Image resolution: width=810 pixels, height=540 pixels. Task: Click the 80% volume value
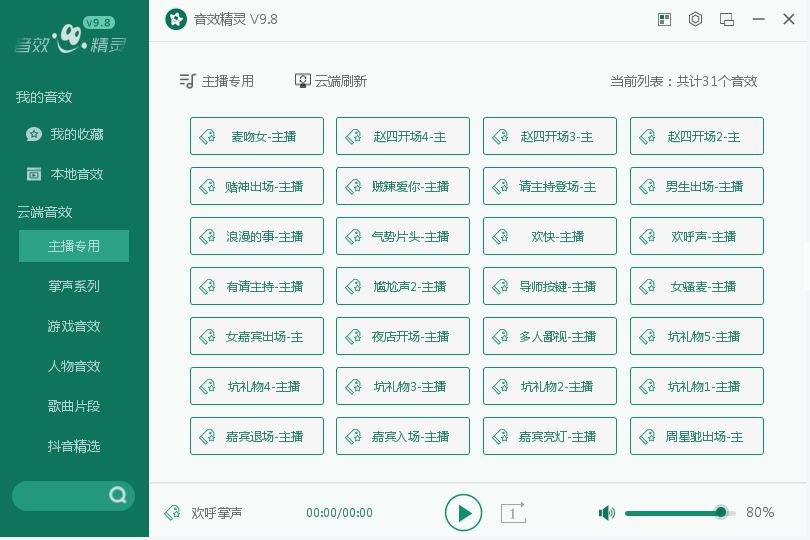pyautogui.click(x=760, y=512)
